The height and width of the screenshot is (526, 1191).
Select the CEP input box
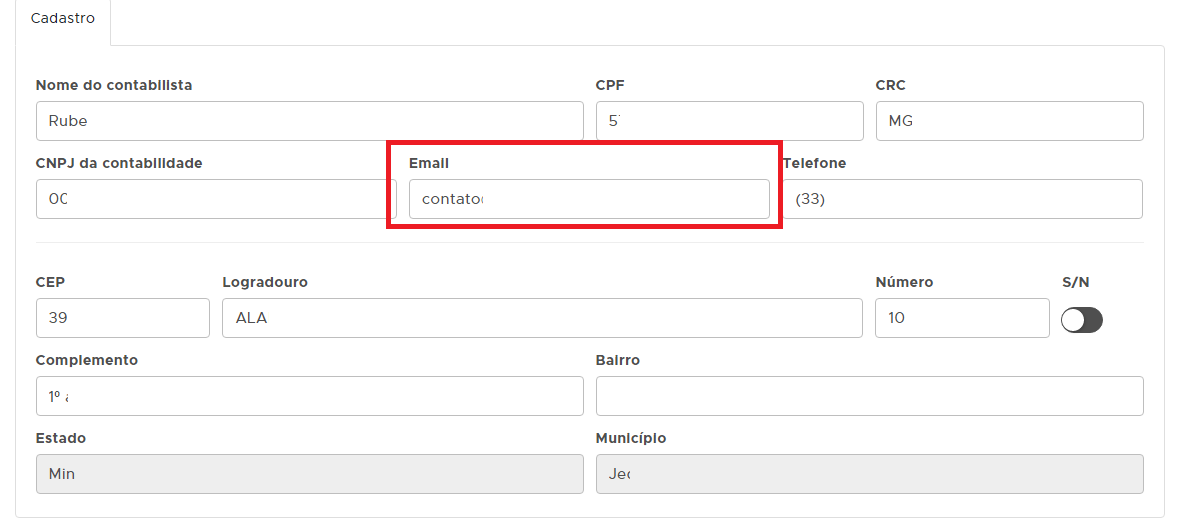point(122,318)
